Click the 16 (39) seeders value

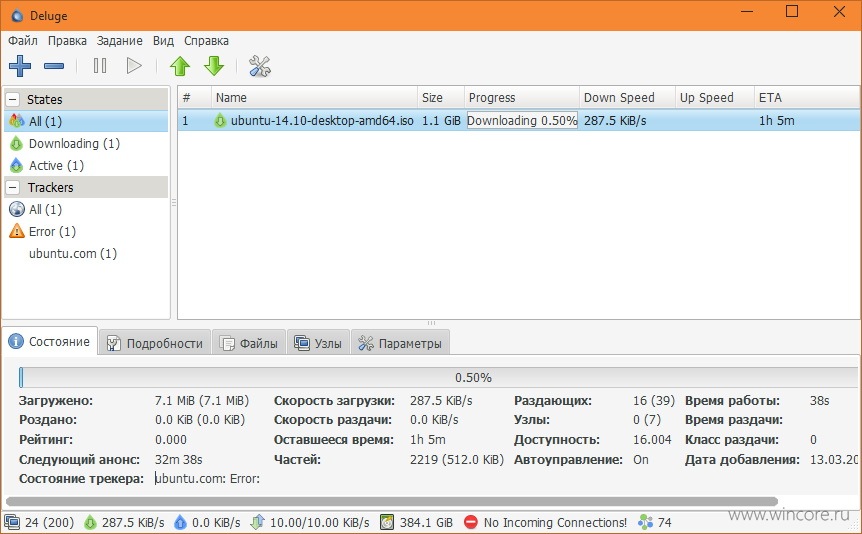(654, 401)
